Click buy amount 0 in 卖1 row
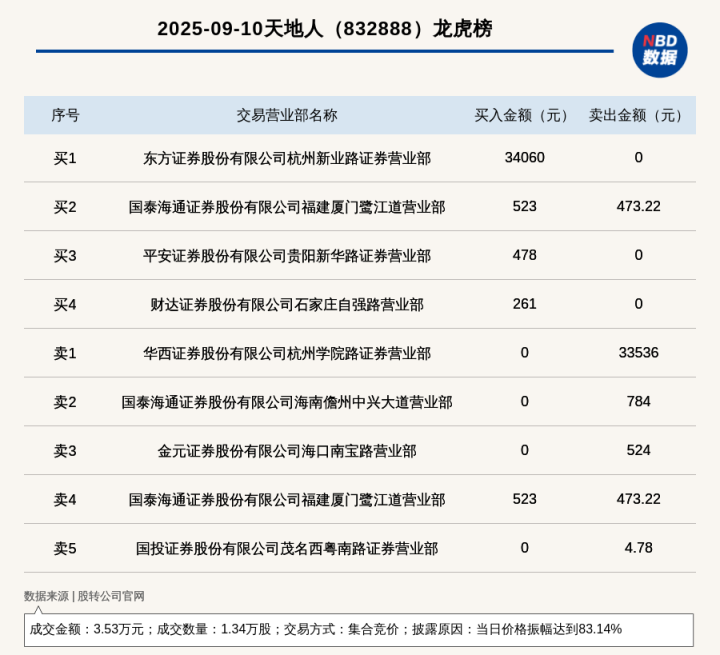The height and width of the screenshot is (655, 720). [x=524, y=352]
